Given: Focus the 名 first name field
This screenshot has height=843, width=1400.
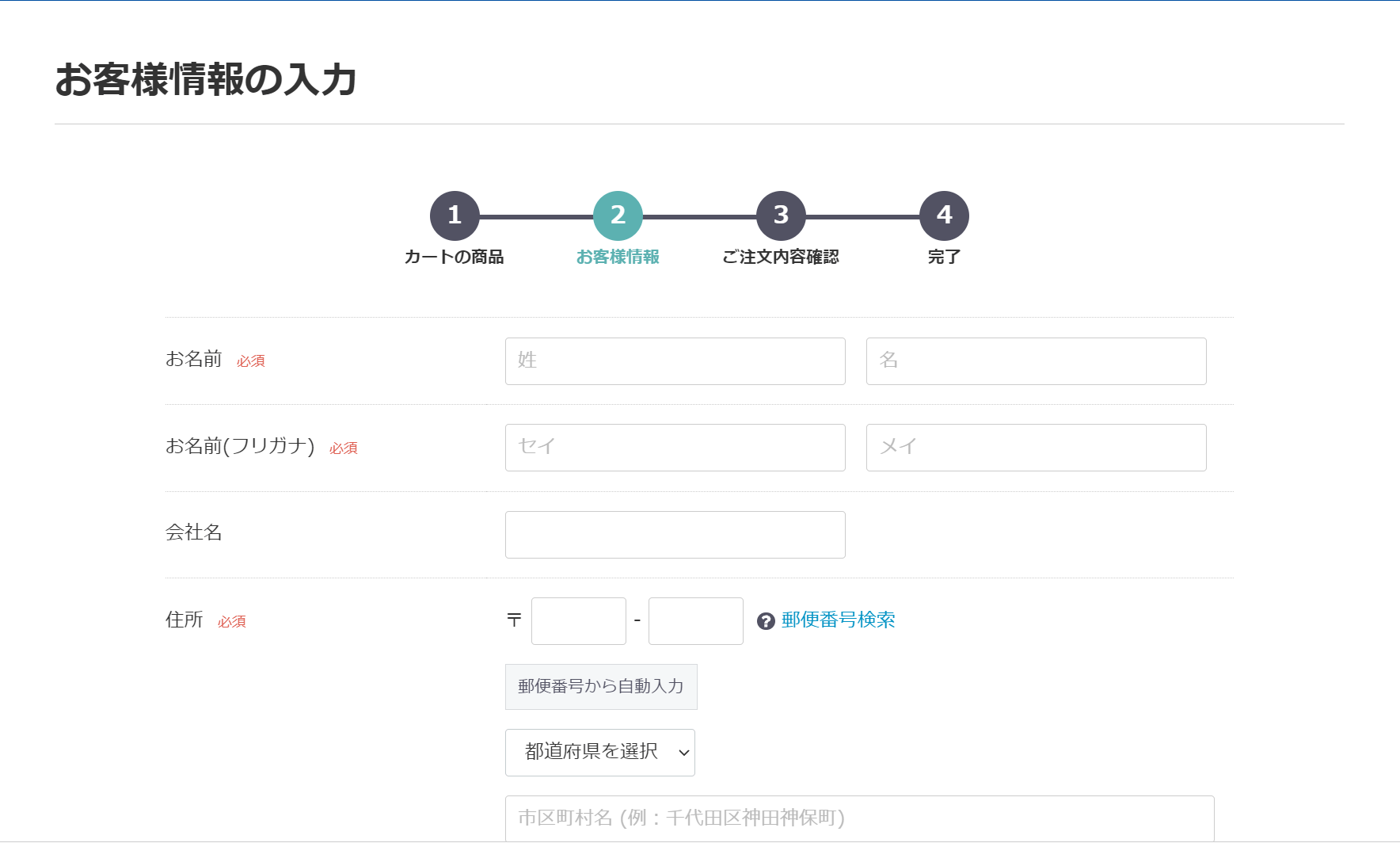Looking at the screenshot, I should tap(1036, 361).
